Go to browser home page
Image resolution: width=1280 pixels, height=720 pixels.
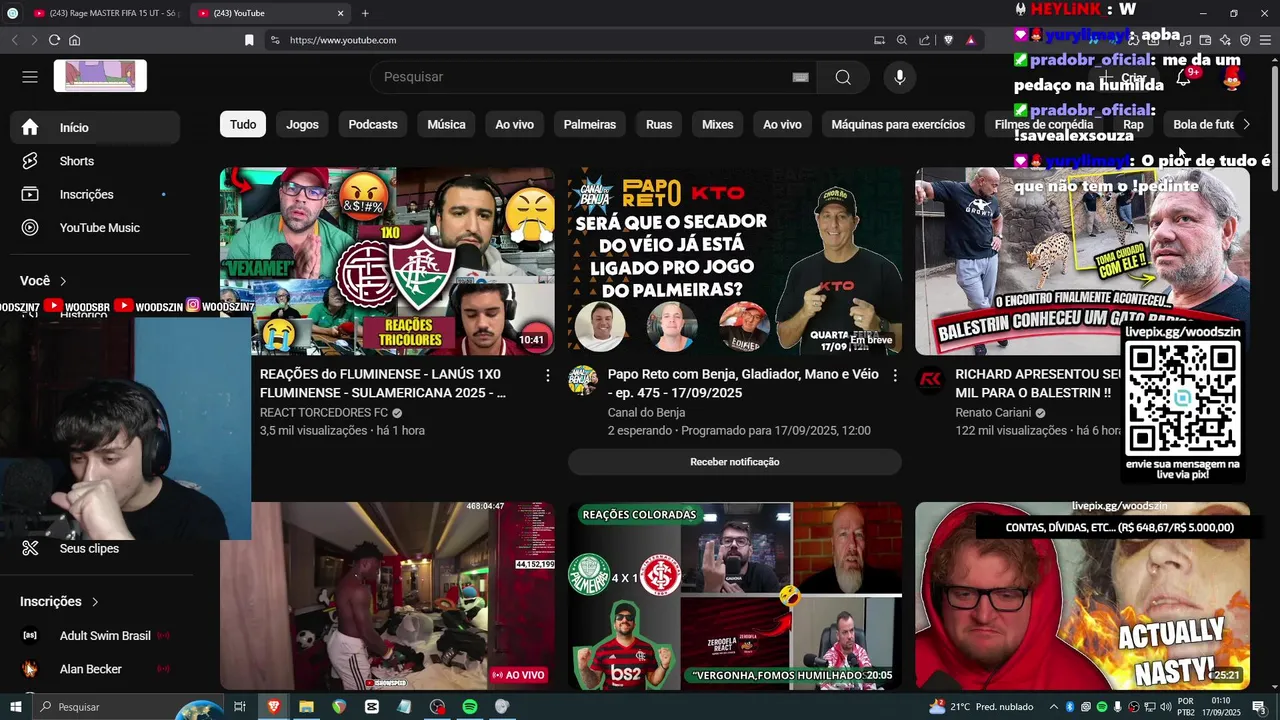(74, 40)
